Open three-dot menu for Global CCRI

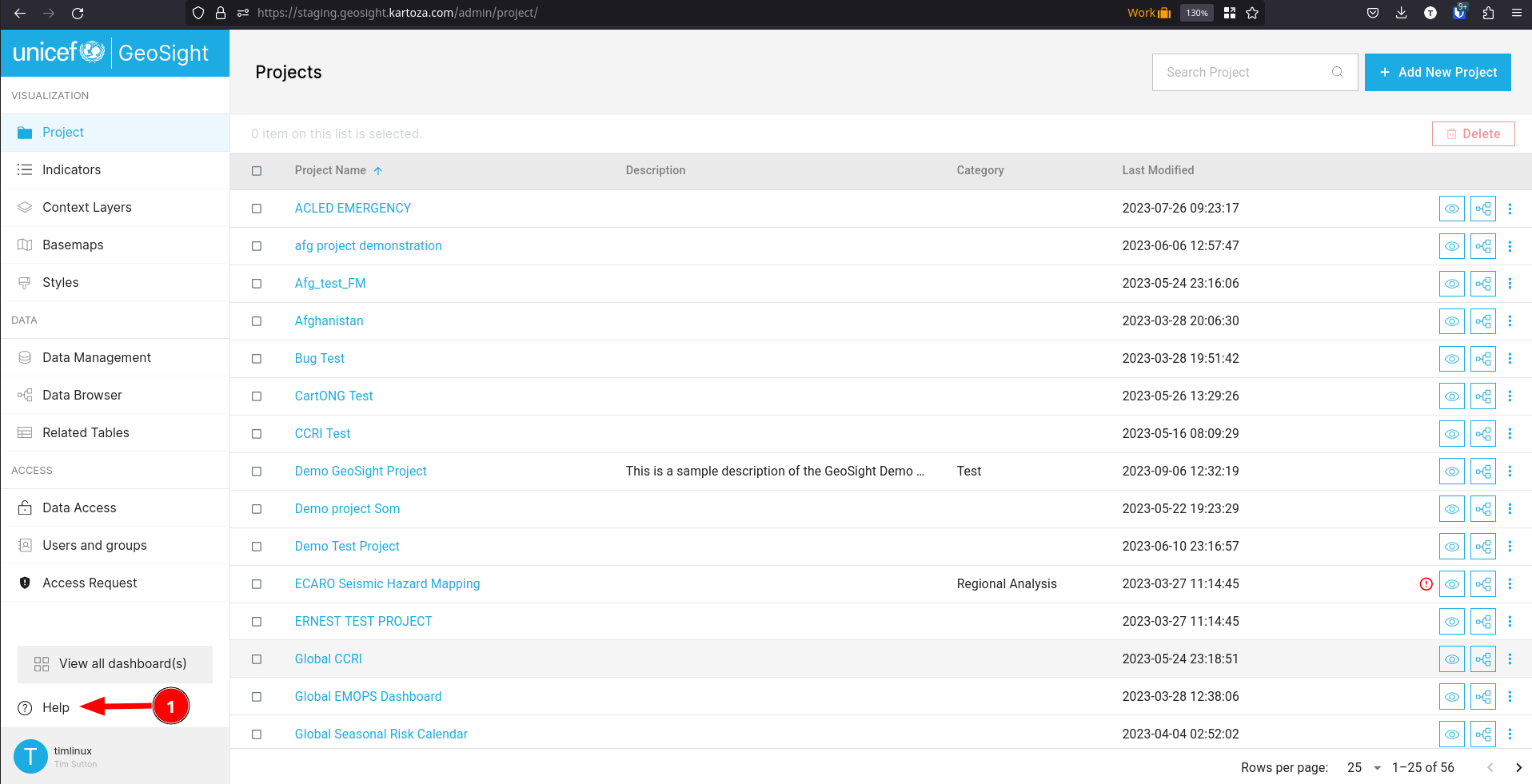(1510, 659)
